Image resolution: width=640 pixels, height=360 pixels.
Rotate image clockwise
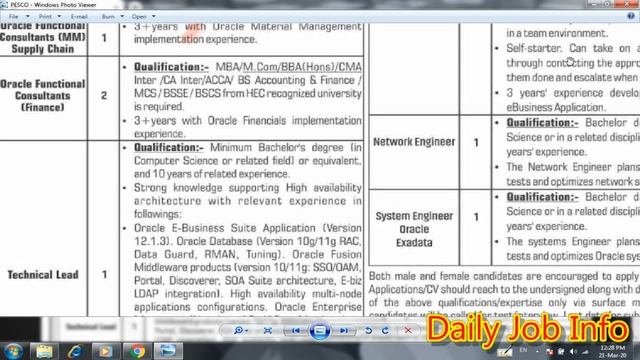tap(385, 330)
